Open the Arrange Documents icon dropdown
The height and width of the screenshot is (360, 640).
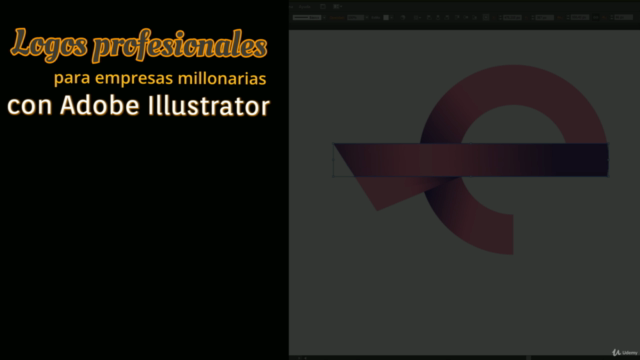point(337,7)
